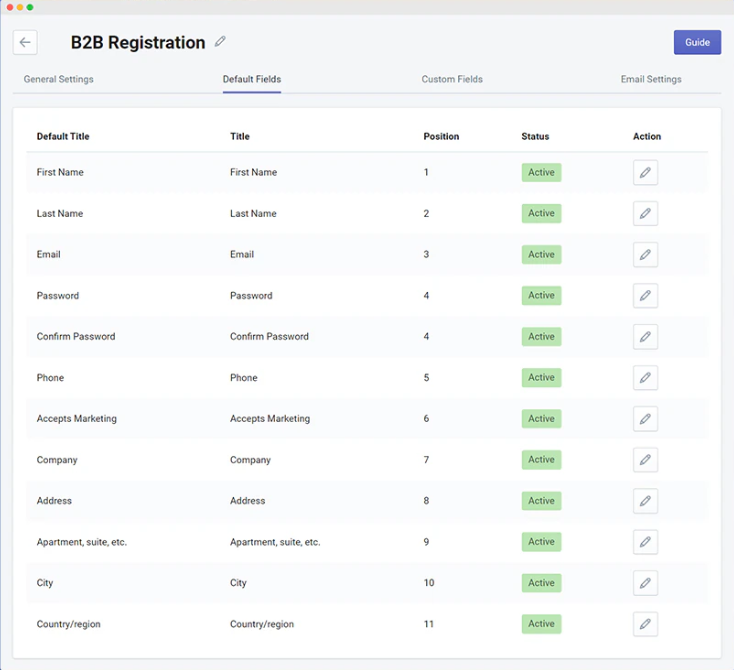Click edit icon for Email row
Viewport: 734px width, 670px height.
coord(645,255)
